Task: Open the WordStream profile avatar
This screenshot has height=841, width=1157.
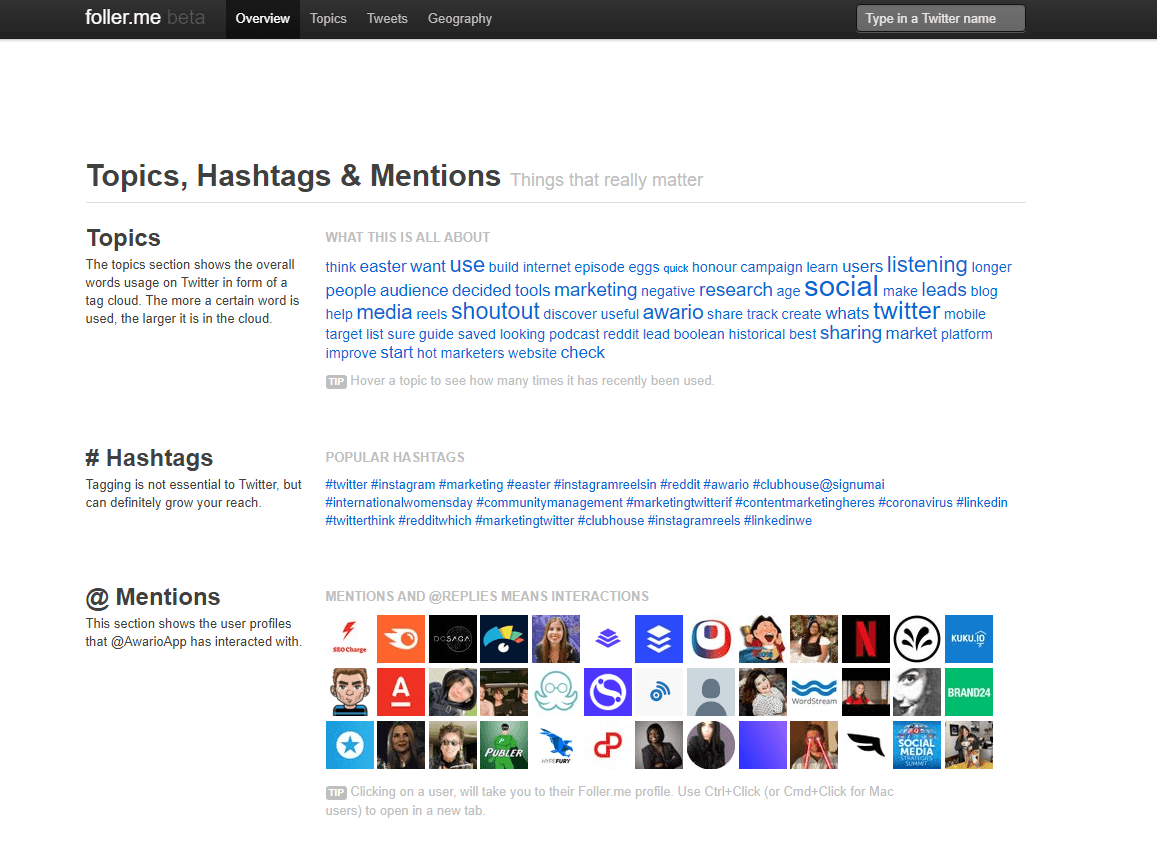Action: coord(814,691)
